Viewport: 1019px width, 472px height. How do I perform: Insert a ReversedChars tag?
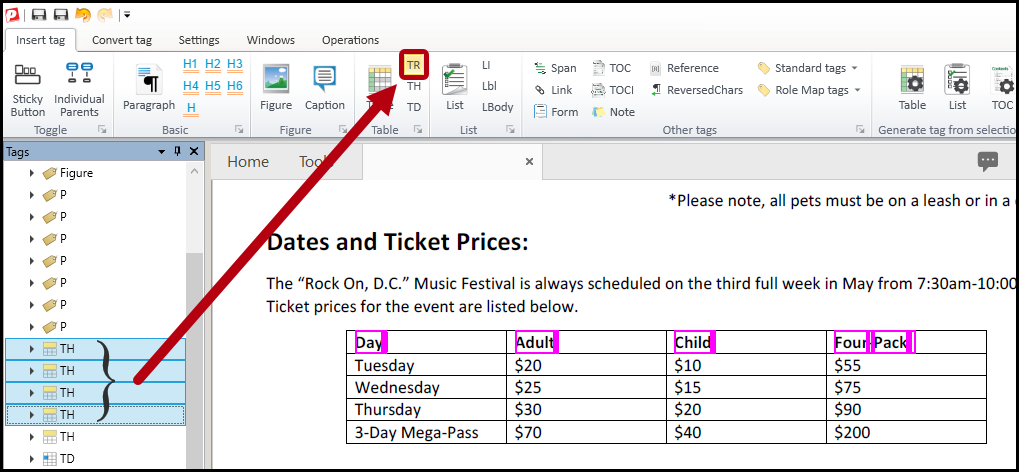tap(697, 90)
